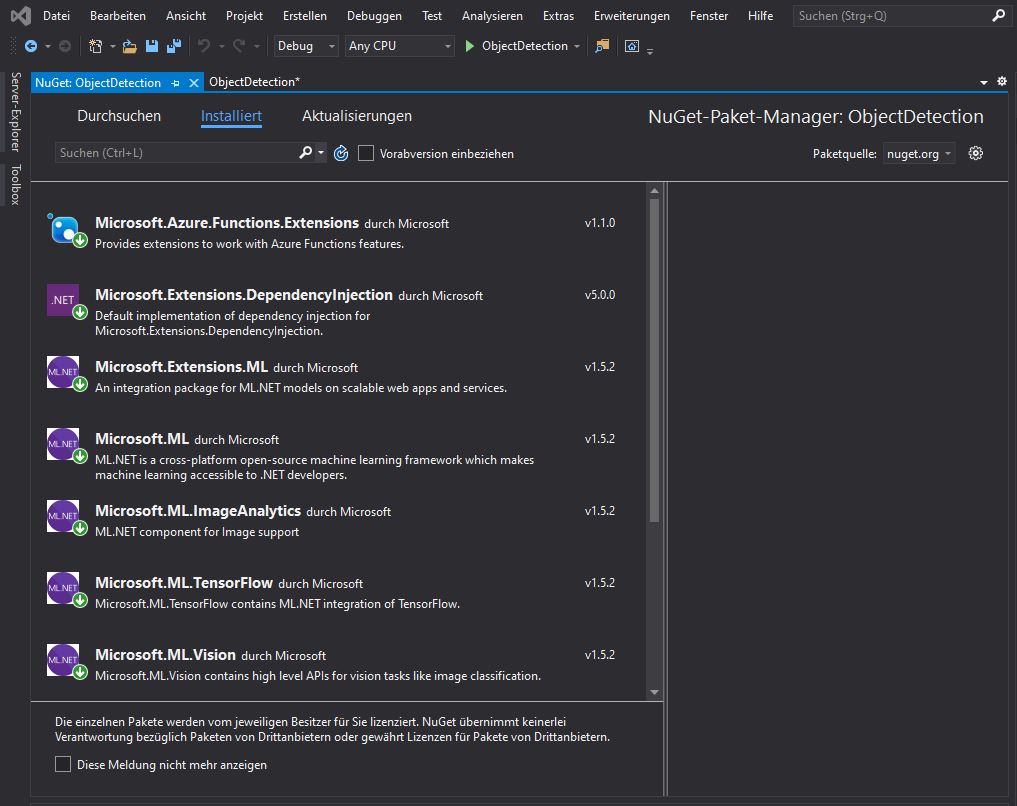Click the Undo arrow icon
The image size is (1017, 806).
[x=204, y=46]
